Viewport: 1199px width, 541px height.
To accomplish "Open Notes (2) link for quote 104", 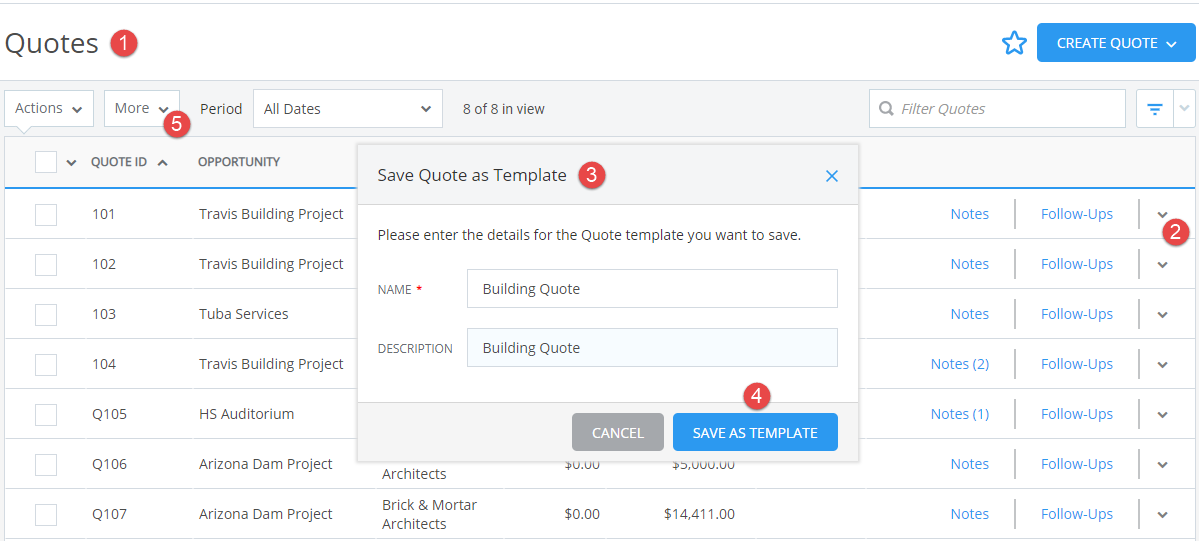I will pyautogui.click(x=960, y=364).
